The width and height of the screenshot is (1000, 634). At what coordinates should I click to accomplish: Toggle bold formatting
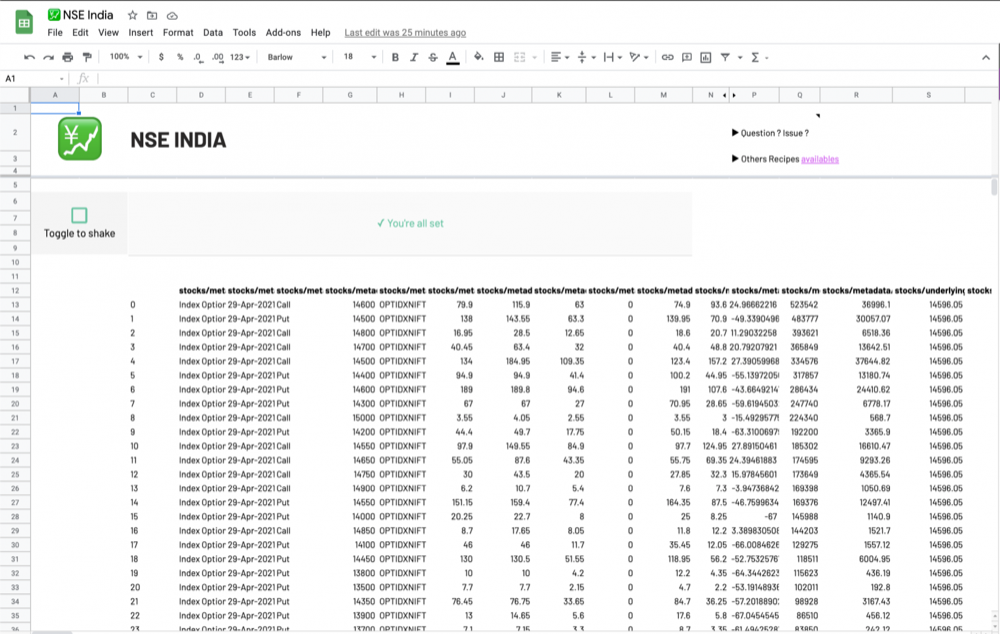[396, 57]
